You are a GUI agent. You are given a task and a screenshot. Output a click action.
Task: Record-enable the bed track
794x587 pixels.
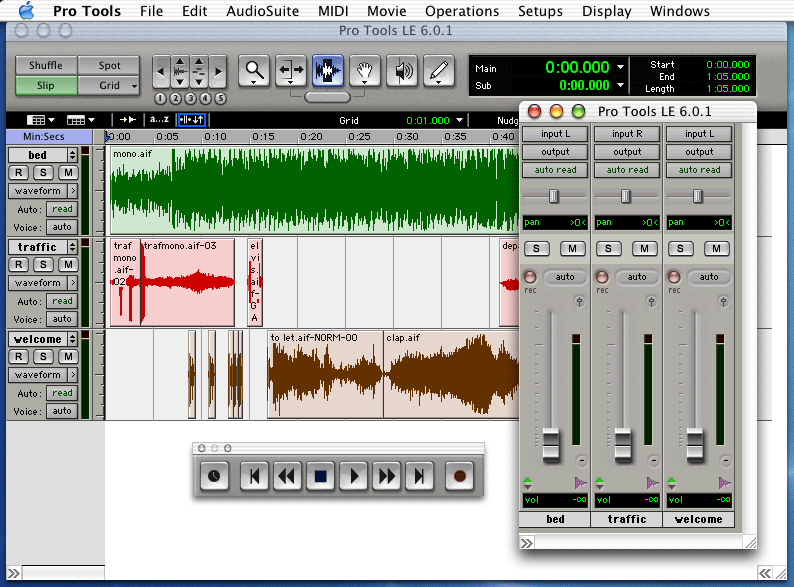(19, 173)
